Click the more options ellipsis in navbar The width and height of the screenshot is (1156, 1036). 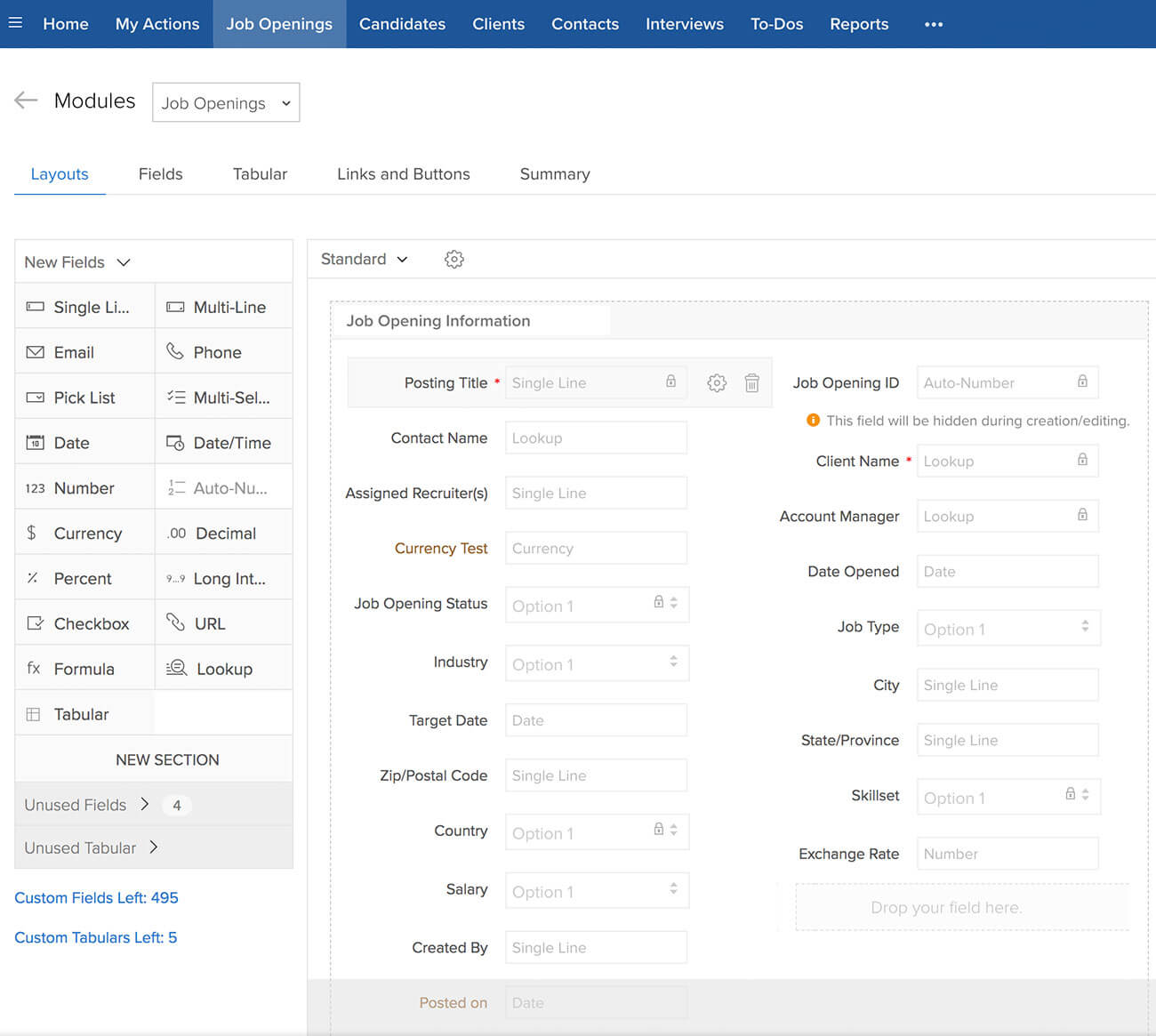[x=933, y=24]
